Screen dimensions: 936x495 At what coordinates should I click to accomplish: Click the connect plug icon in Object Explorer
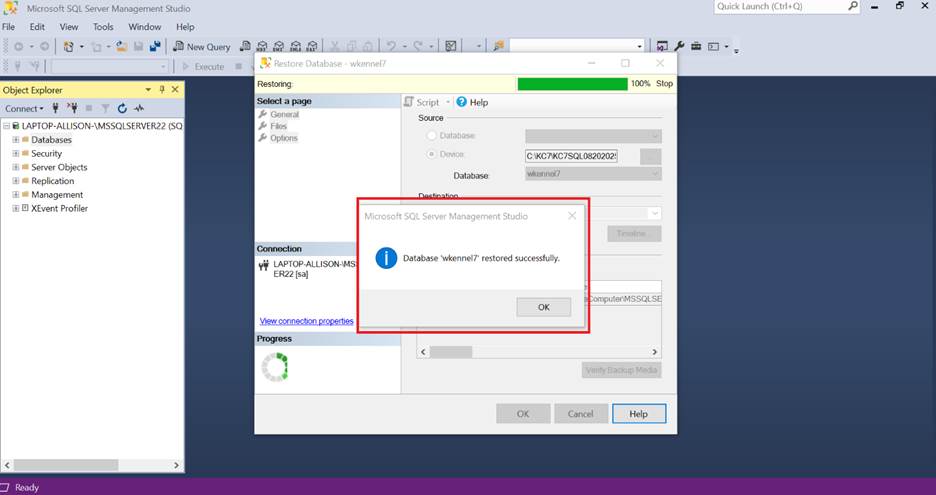[x=55, y=108]
